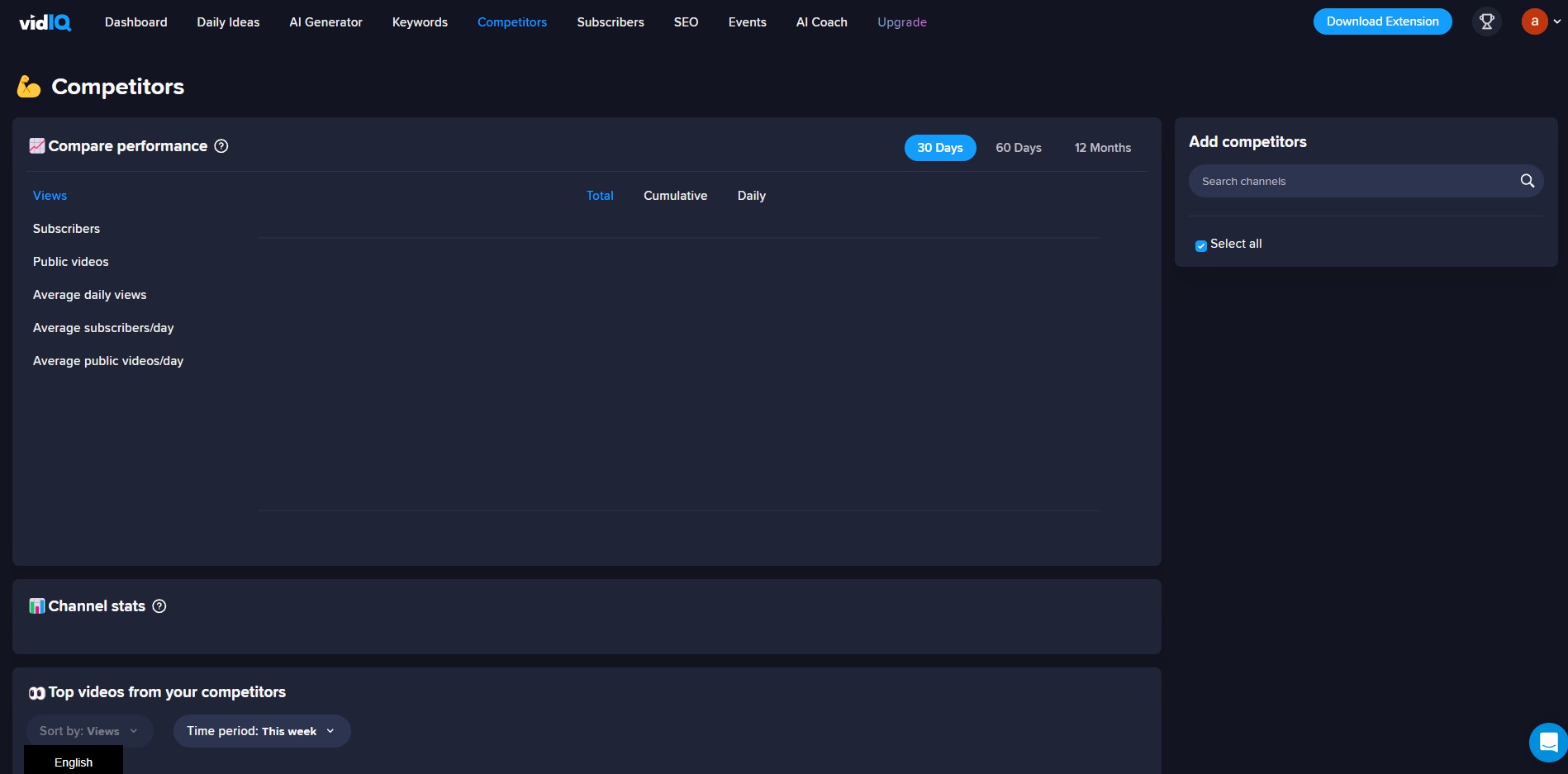The width and height of the screenshot is (1568, 774).
Task: Open Events page
Action: tap(748, 22)
